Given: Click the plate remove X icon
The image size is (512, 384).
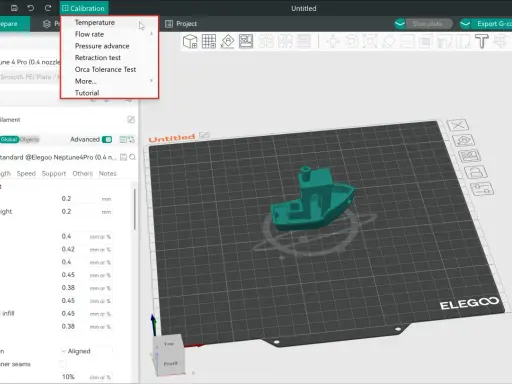Looking at the screenshot, I should 458,125.
